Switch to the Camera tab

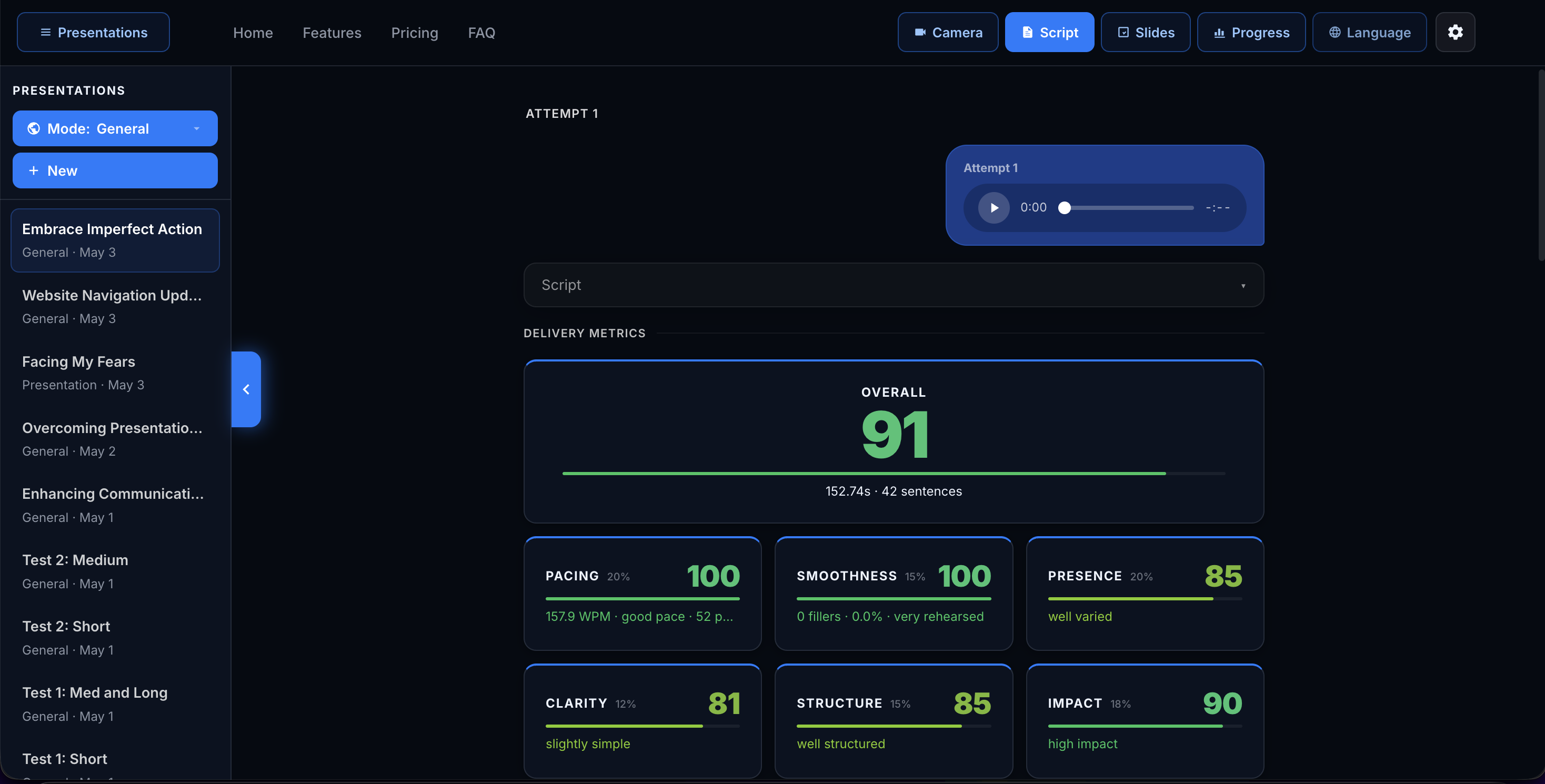coord(948,33)
